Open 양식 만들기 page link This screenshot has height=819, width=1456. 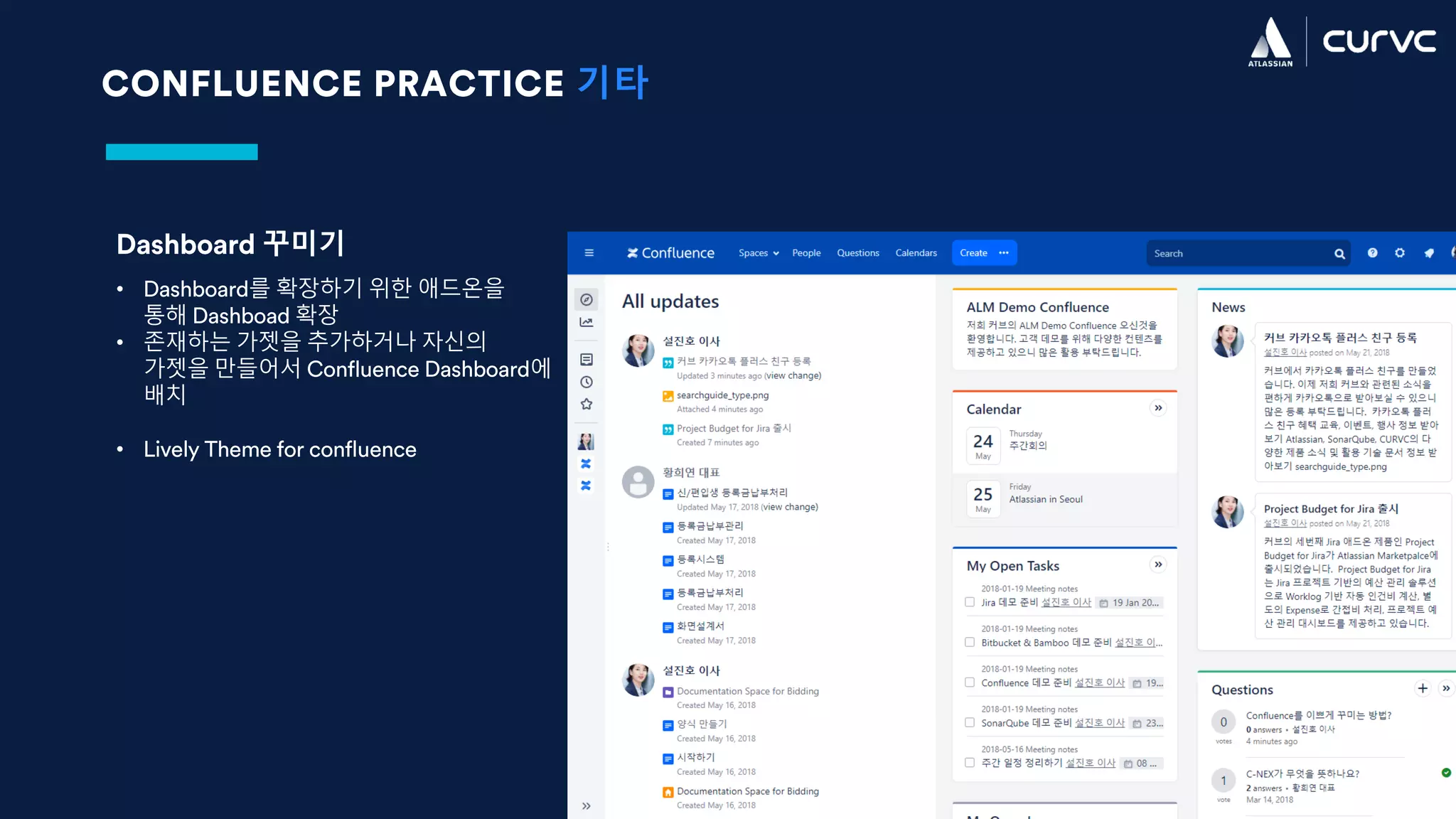[702, 724]
